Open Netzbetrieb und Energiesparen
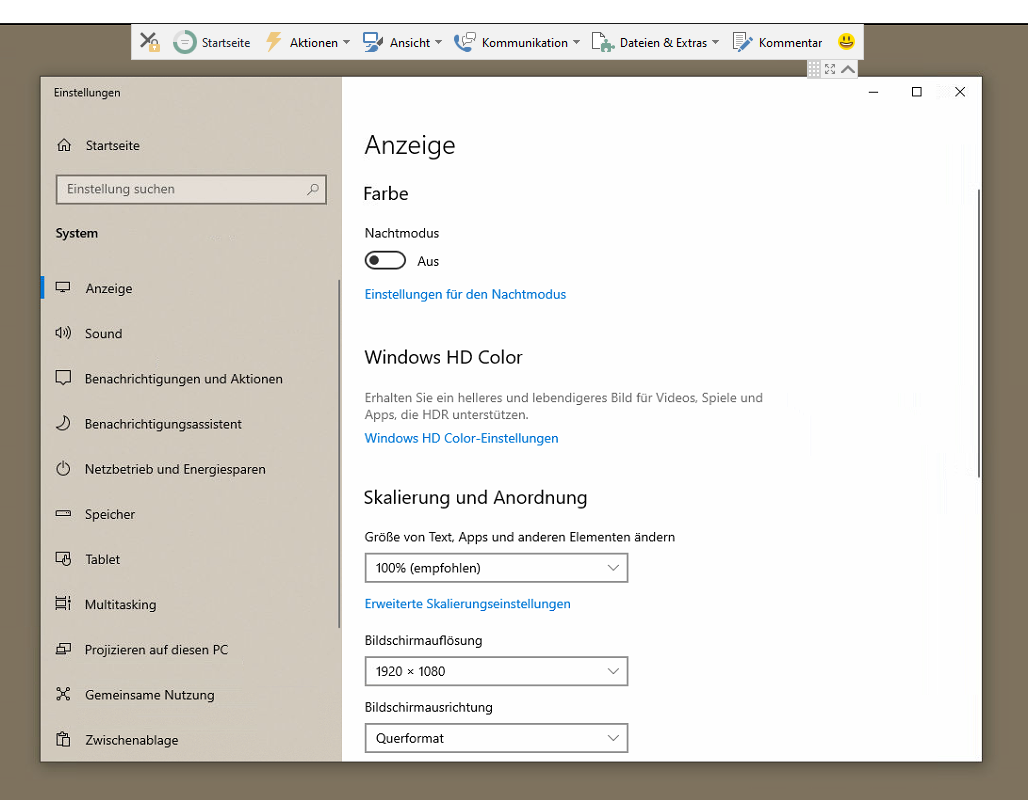This screenshot has height=800, width=1028. tap(189, 469)
